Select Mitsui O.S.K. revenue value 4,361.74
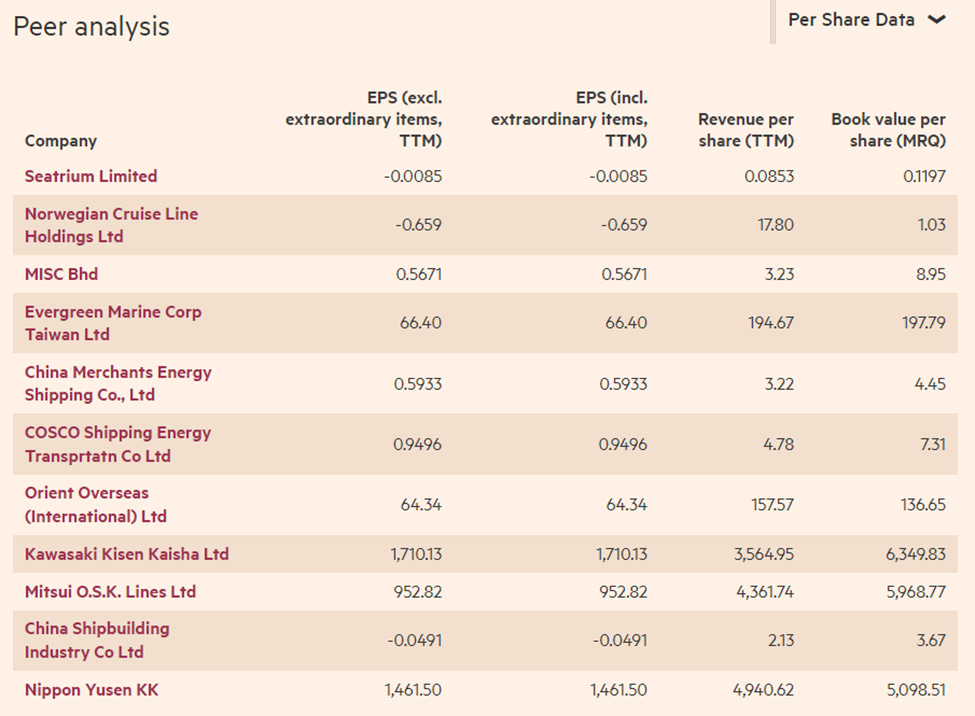The height and width of the screenshot is (716, 975). [765, 592]
